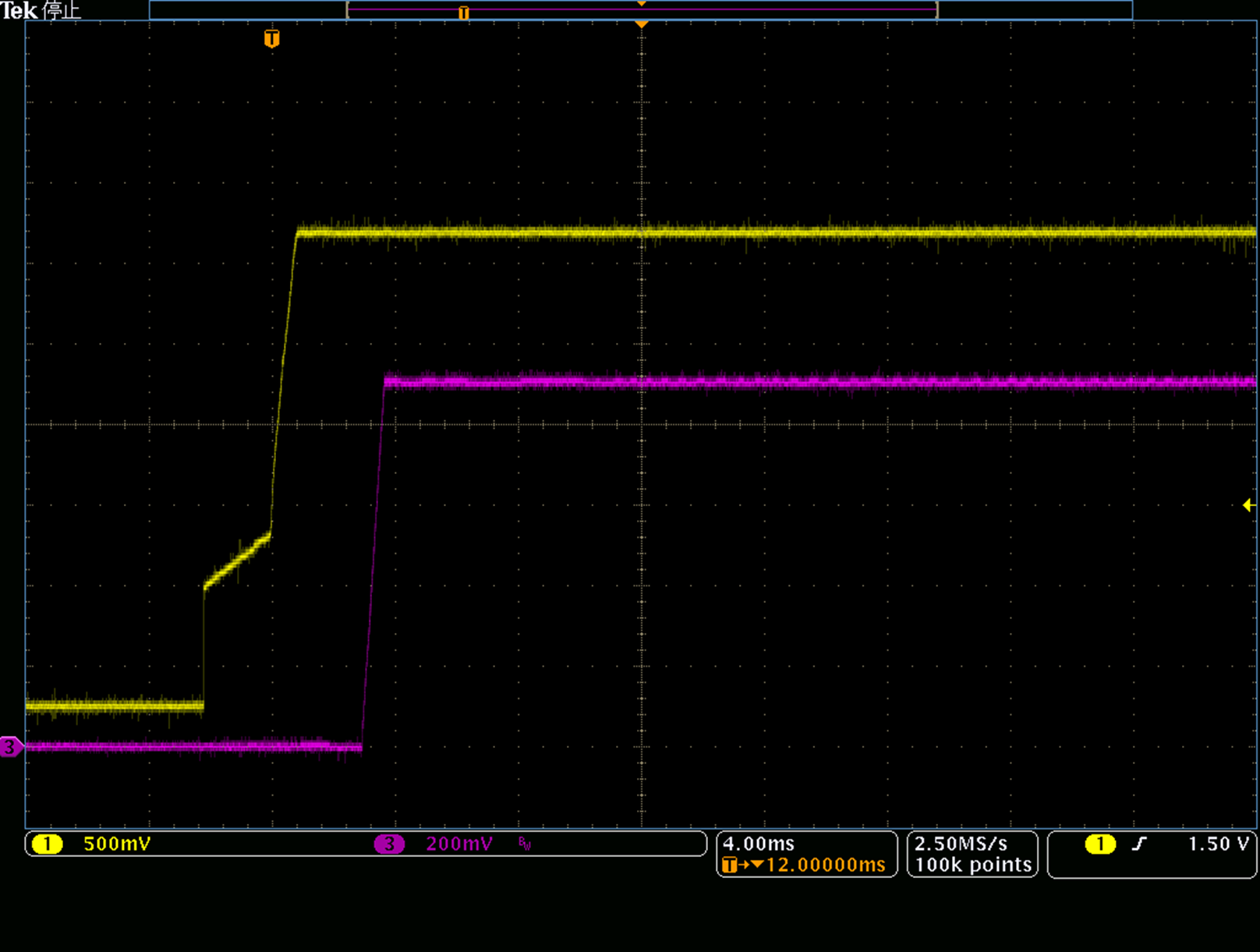This screenshot has width=1260, height=952.
Task: Click the rising edge trigger slope icon
Action: 1139,844
